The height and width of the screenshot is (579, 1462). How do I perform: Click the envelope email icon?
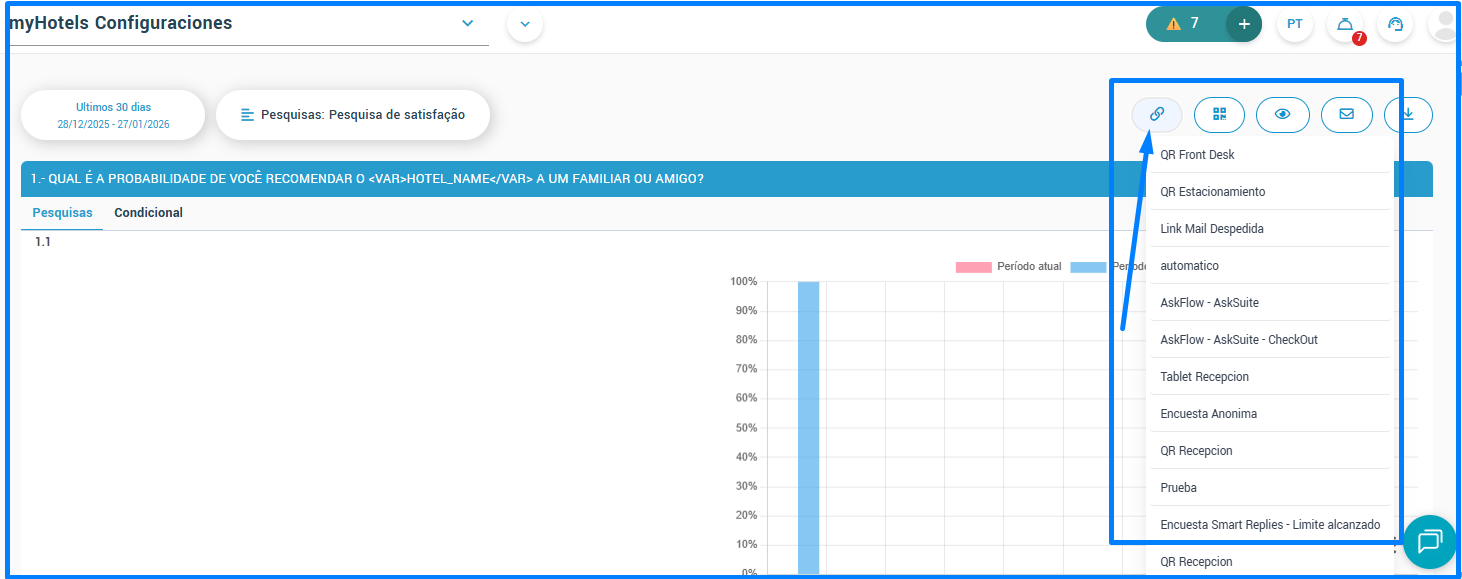1346,114
